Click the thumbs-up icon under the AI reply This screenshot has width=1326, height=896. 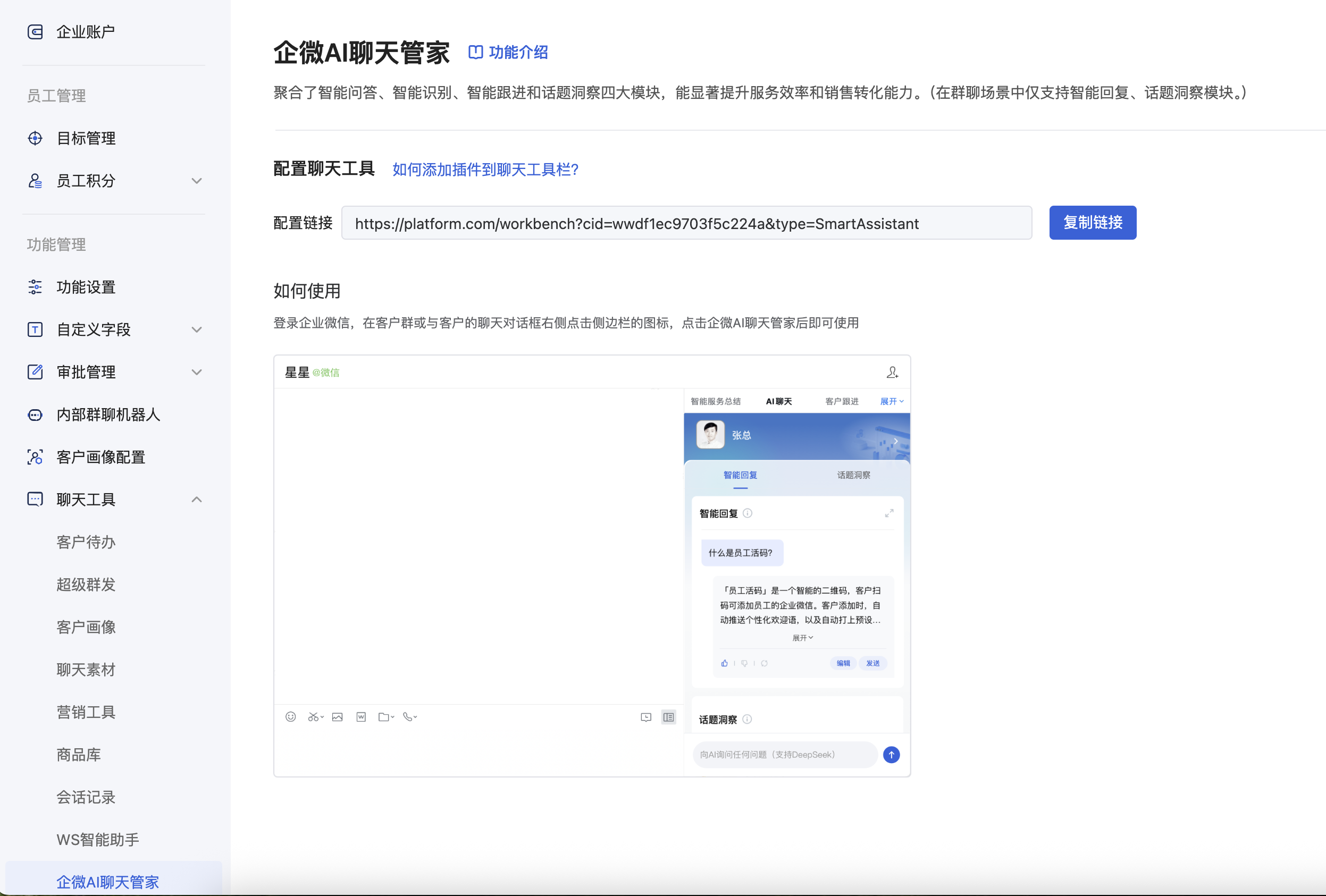tap(725, 663)
